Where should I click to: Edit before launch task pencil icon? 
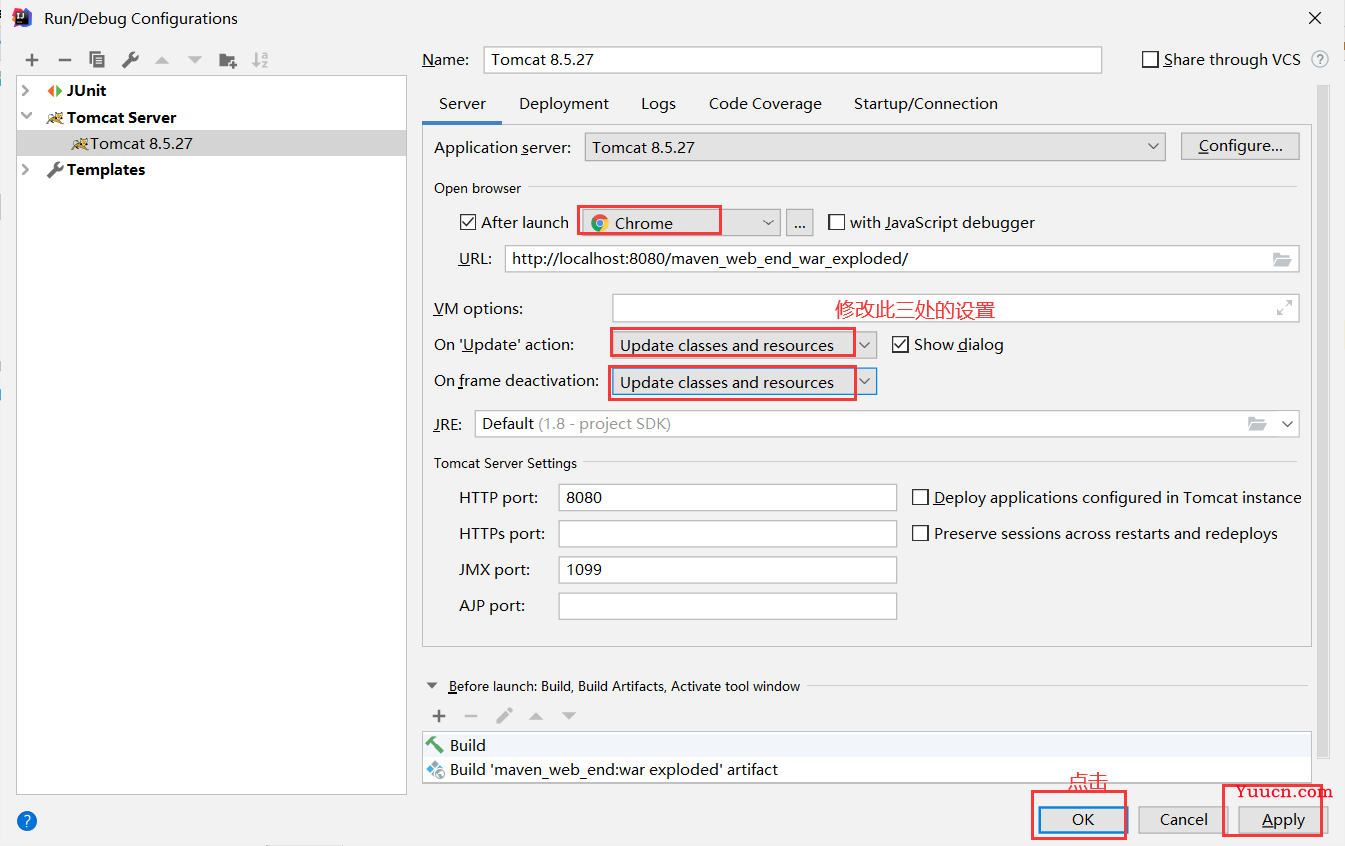pos(504,716)
